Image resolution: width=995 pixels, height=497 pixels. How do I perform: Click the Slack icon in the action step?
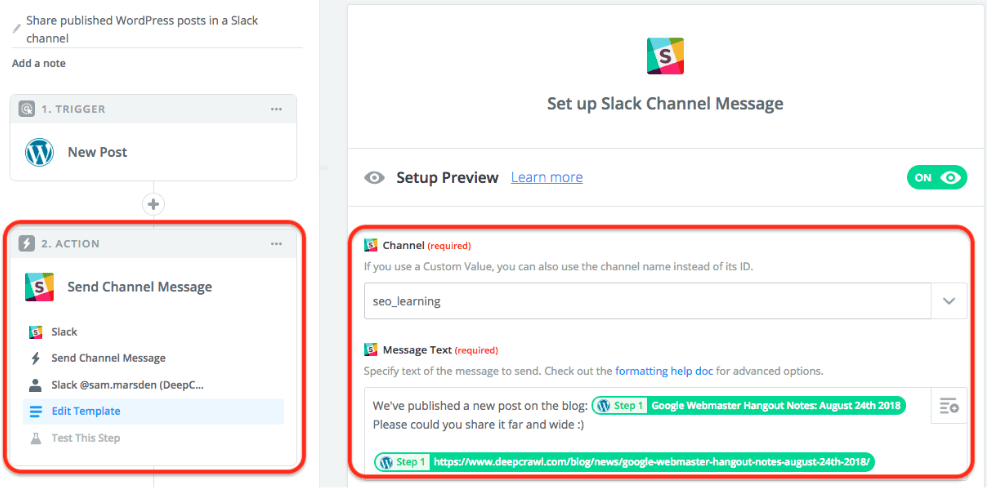pyautogui.click(x=39, y=287)
